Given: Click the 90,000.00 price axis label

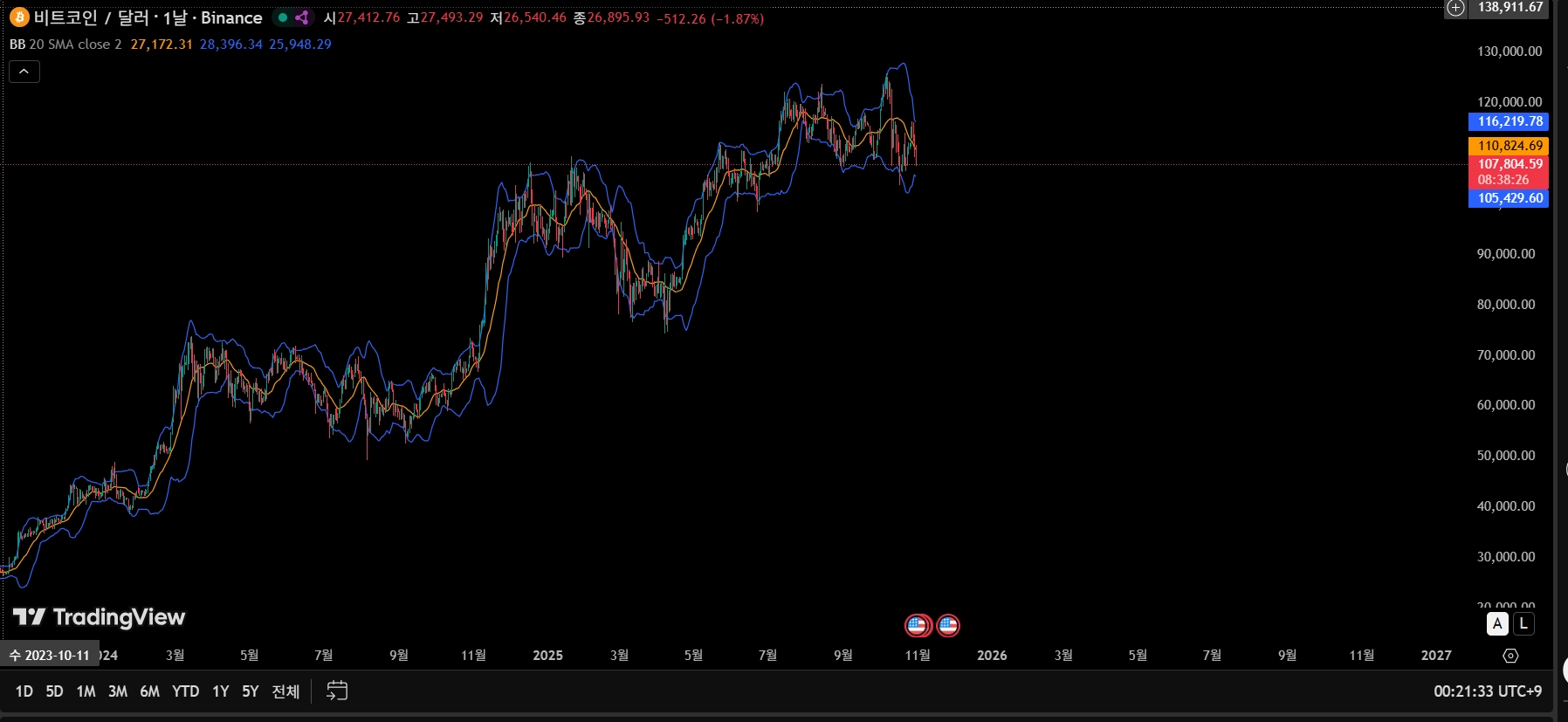Looking at the screenshot, I should (x=1506, y=254).
